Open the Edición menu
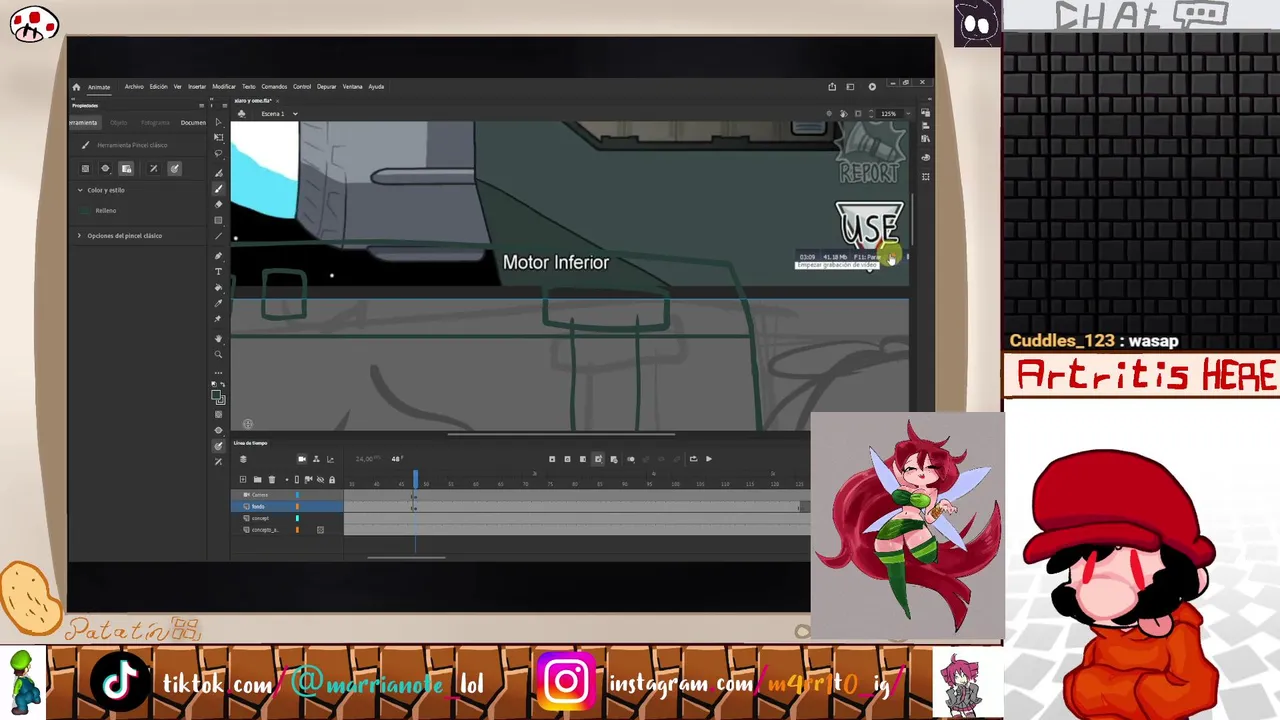The width and height of the screenshot is (1280, 720). pos(159,87)
